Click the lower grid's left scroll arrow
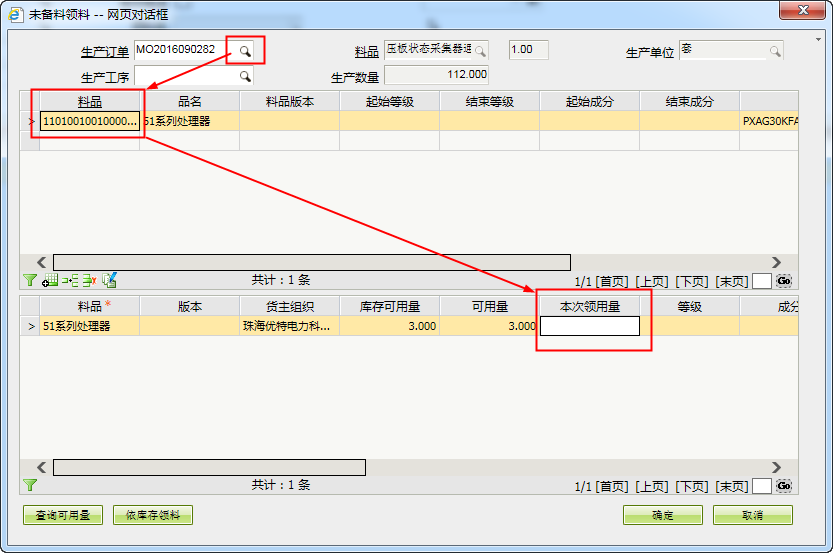This screenshot has width=833, height=553. (x=41, y=467)
